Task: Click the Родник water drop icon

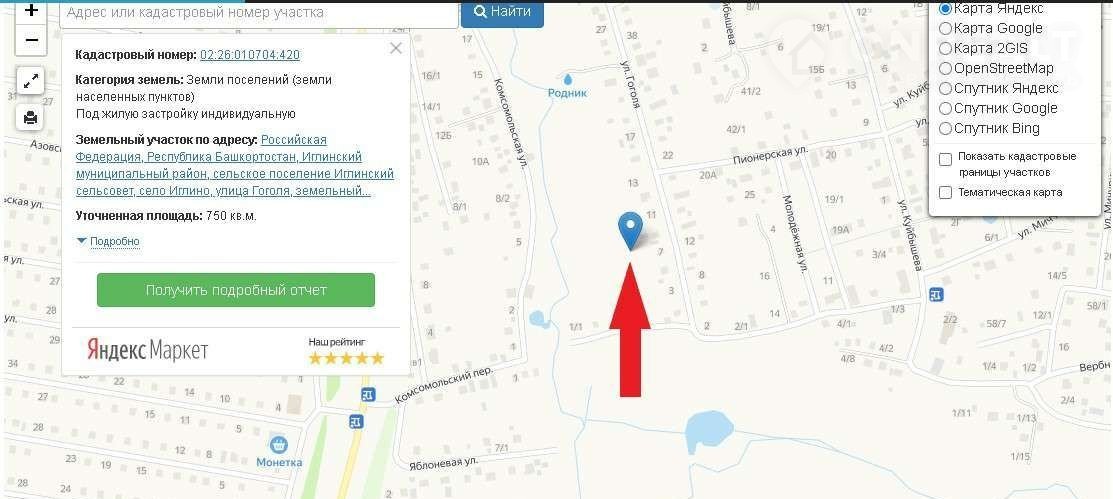Action: 568,78
